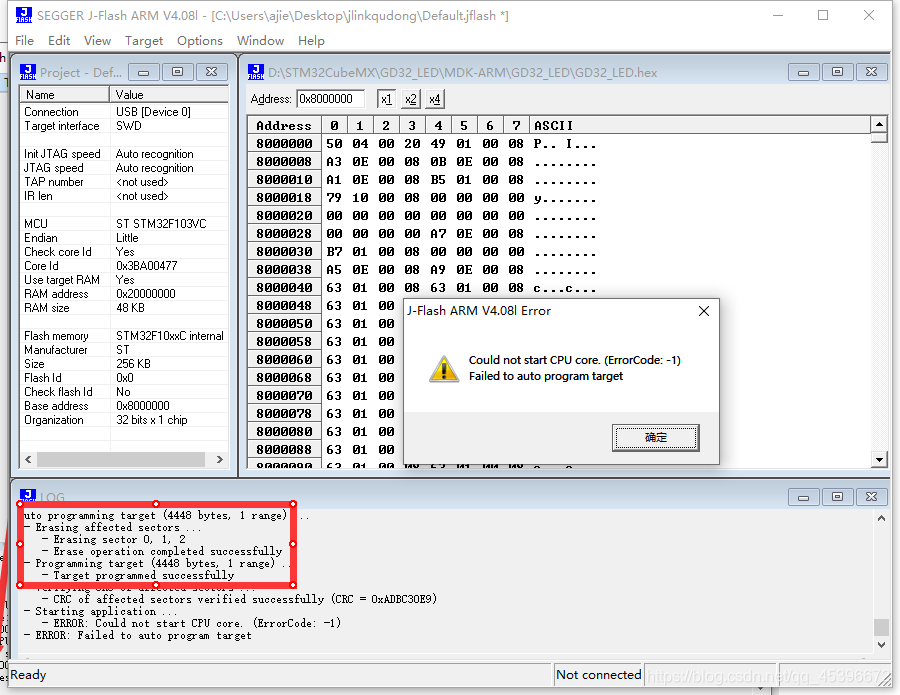
Task: Click hex address row 8000018
Action: (x=284, y=197)
